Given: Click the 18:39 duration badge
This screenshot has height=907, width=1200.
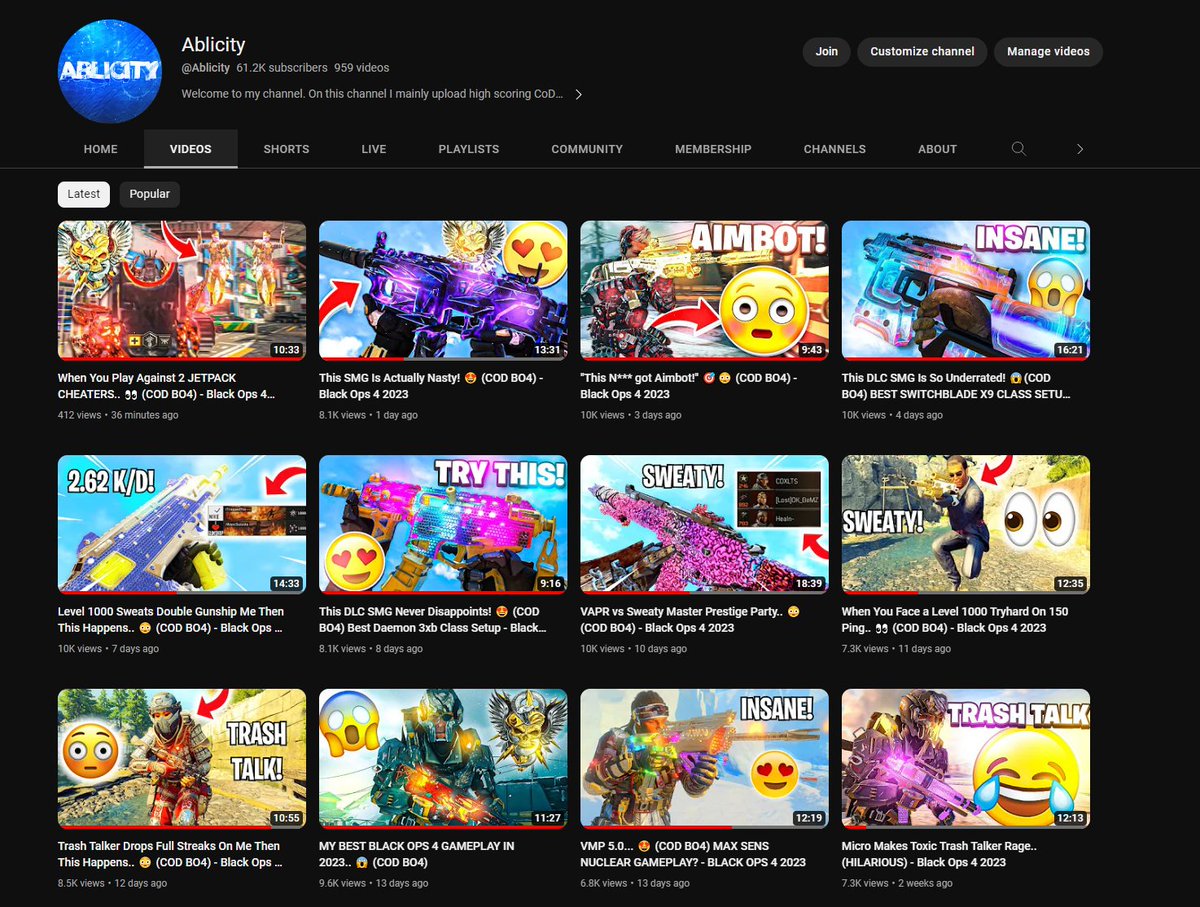Looking at the screenshot, I should (808, 584).
